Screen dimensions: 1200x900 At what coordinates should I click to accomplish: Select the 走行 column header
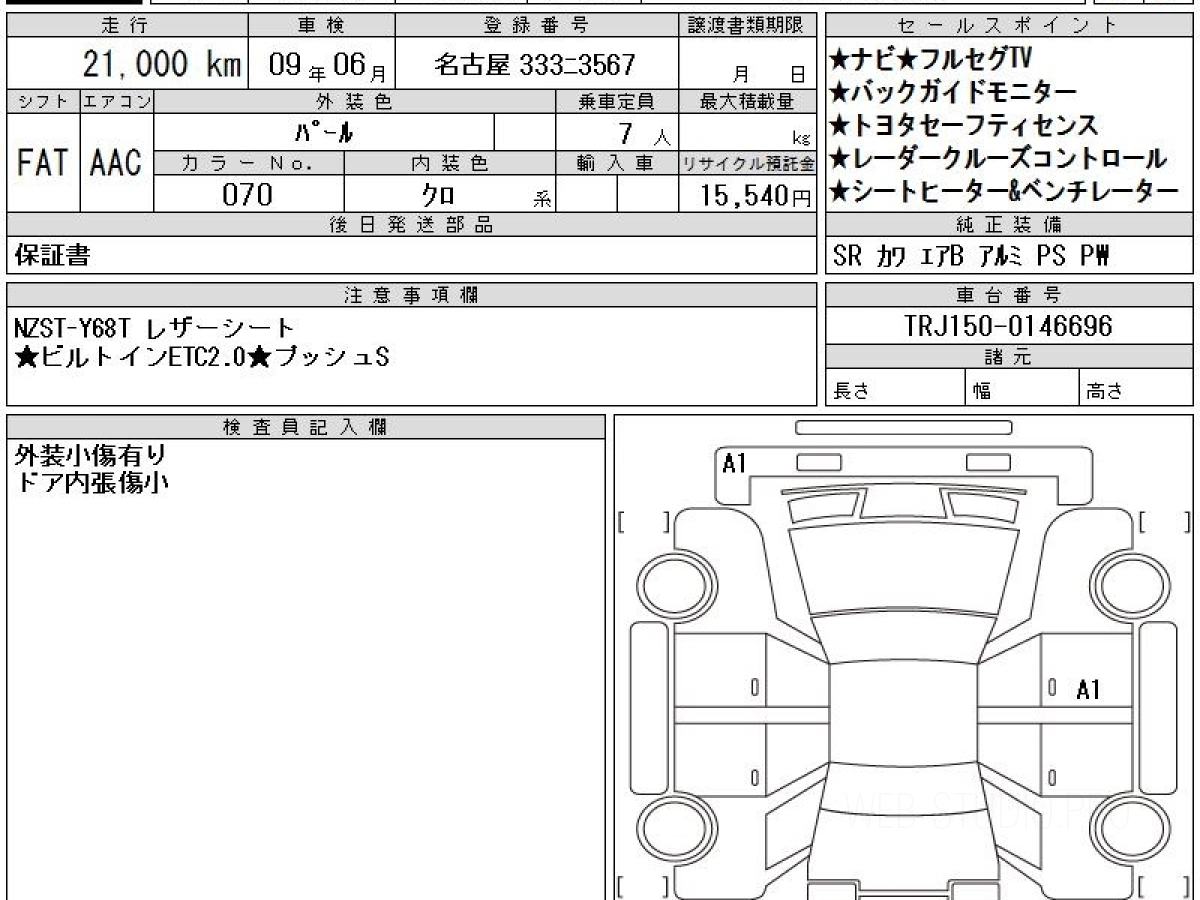tap(126, 26)
